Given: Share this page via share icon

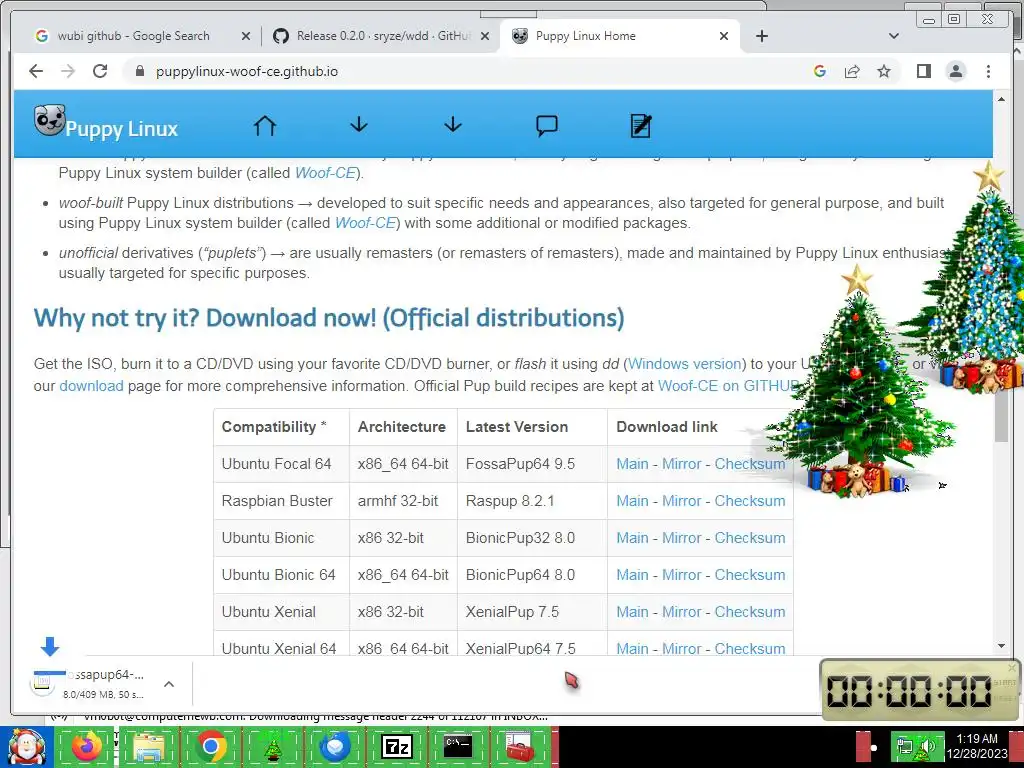Looking at the screenshot, I should [x=852, y=71].
